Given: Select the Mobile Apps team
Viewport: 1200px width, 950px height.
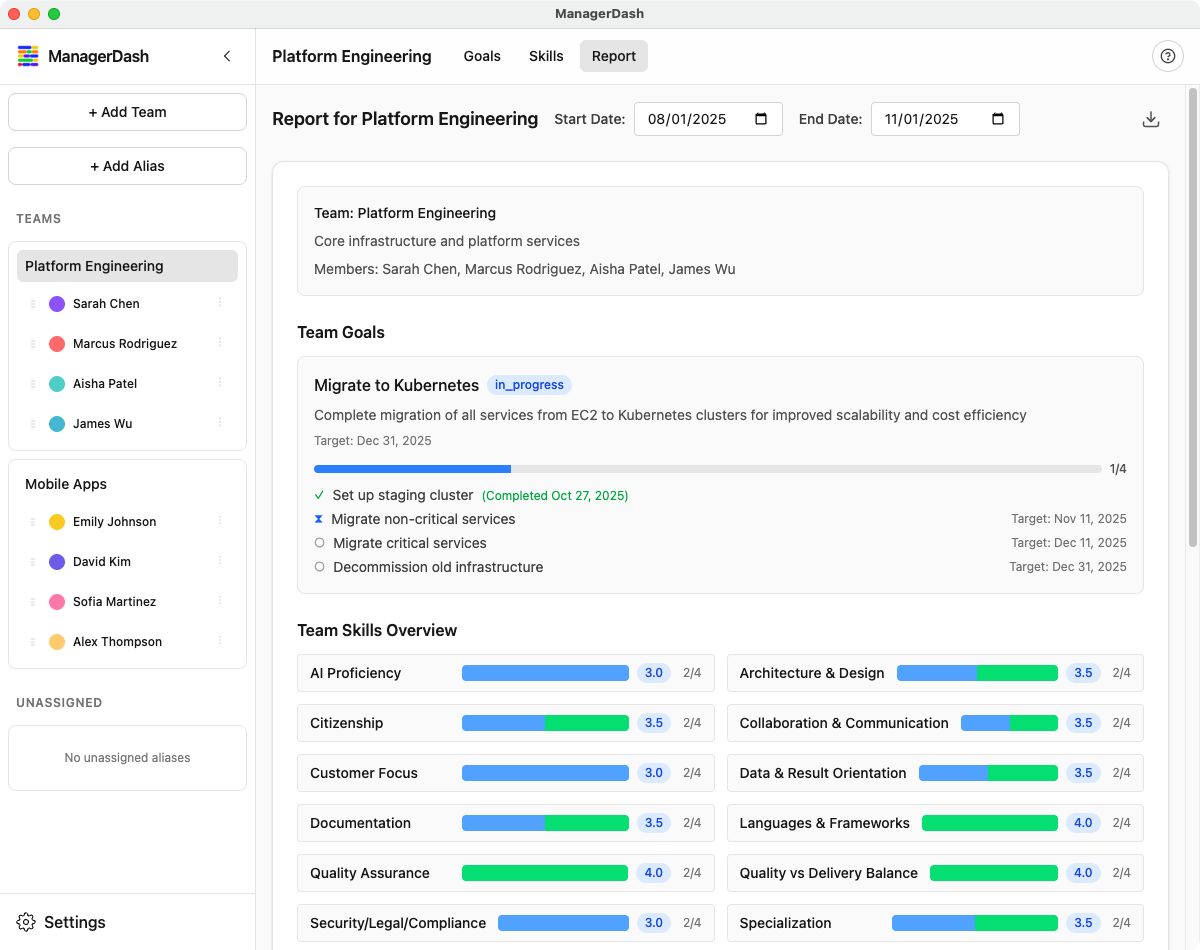Looking at the screenshot, I should tap(66, 484).
